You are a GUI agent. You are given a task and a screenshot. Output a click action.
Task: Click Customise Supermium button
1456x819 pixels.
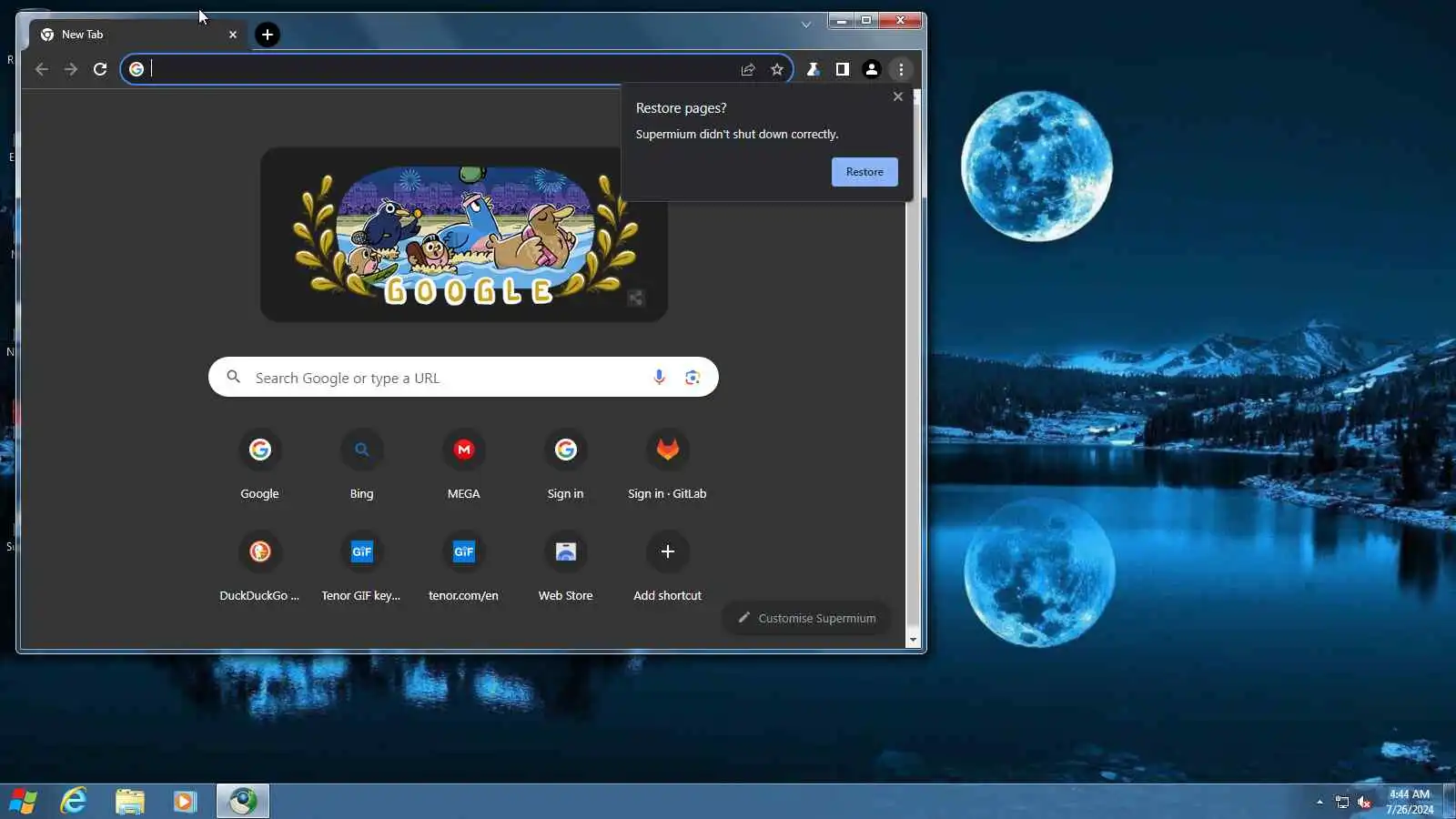807,618
